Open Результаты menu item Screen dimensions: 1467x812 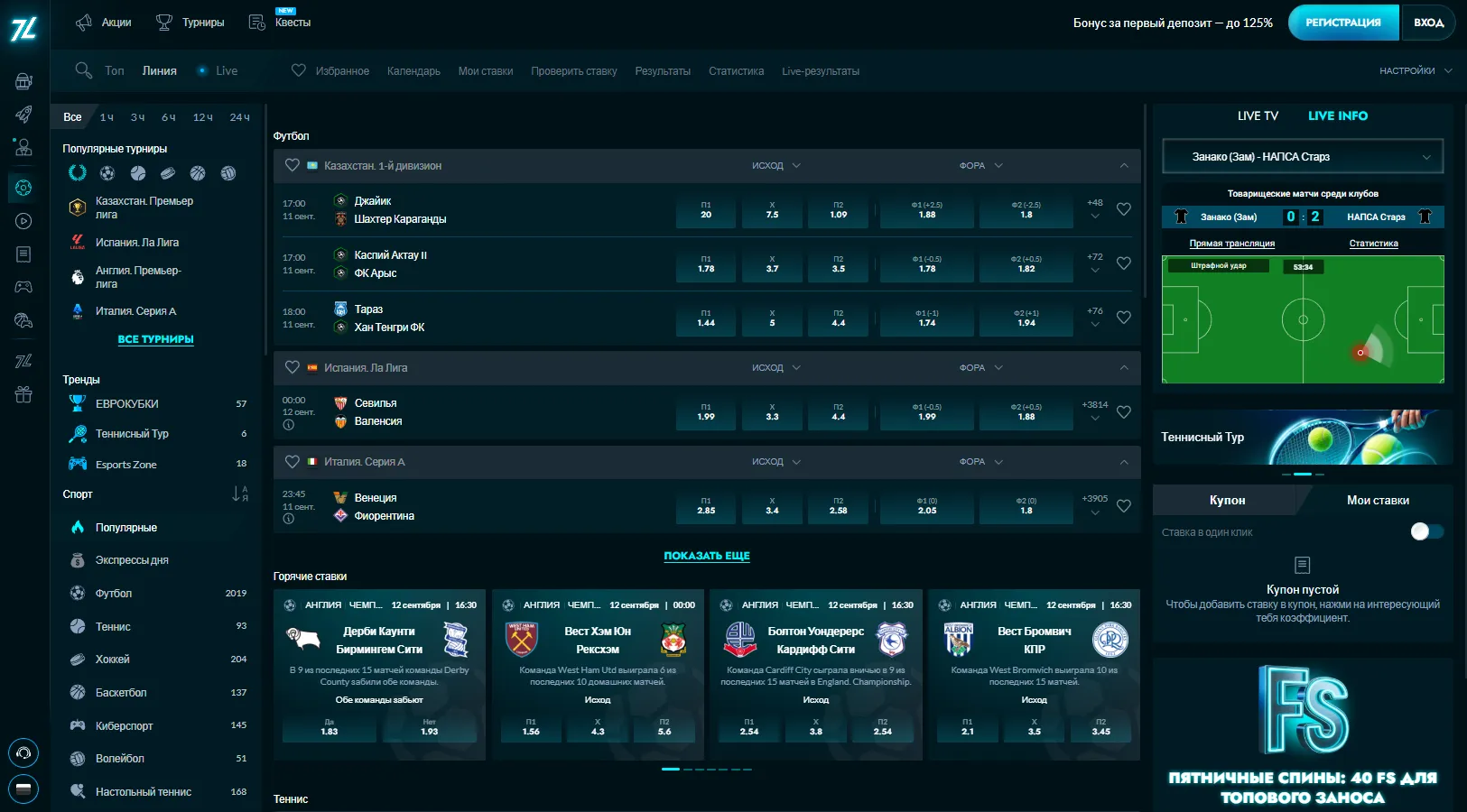point(663,70)
